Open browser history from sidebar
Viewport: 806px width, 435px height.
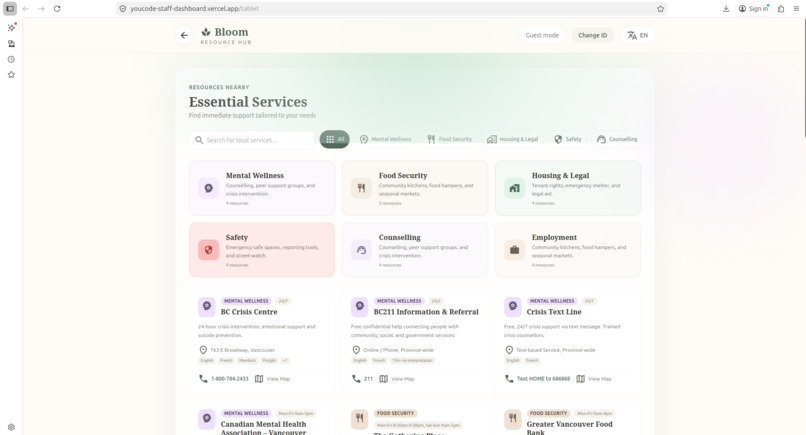(x=11, y=59)
